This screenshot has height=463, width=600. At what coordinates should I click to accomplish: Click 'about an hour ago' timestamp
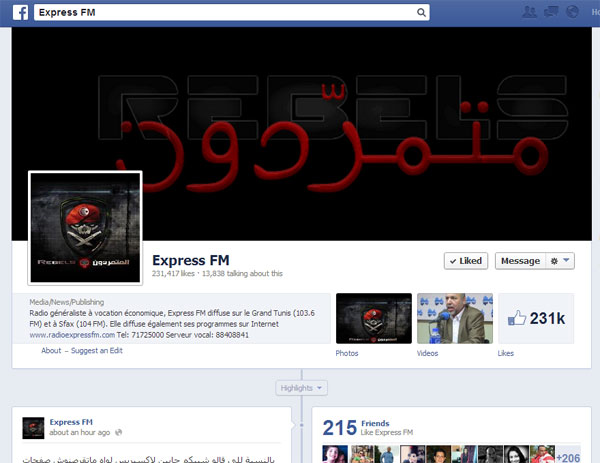[80, 432]
